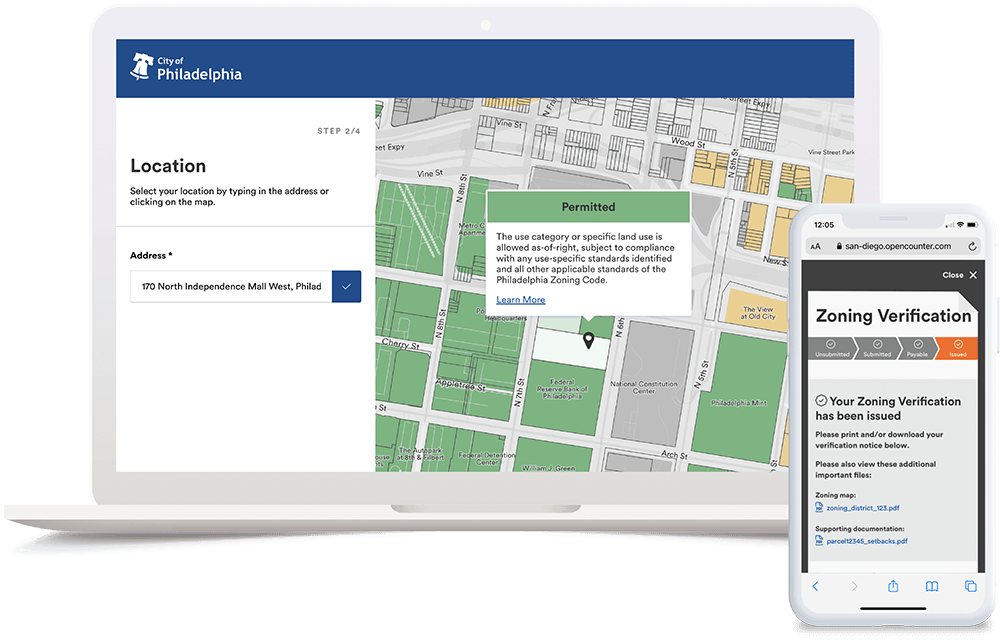Select the Submitted status step
This screenshot has width=1000, height=642.
(876, 348)
